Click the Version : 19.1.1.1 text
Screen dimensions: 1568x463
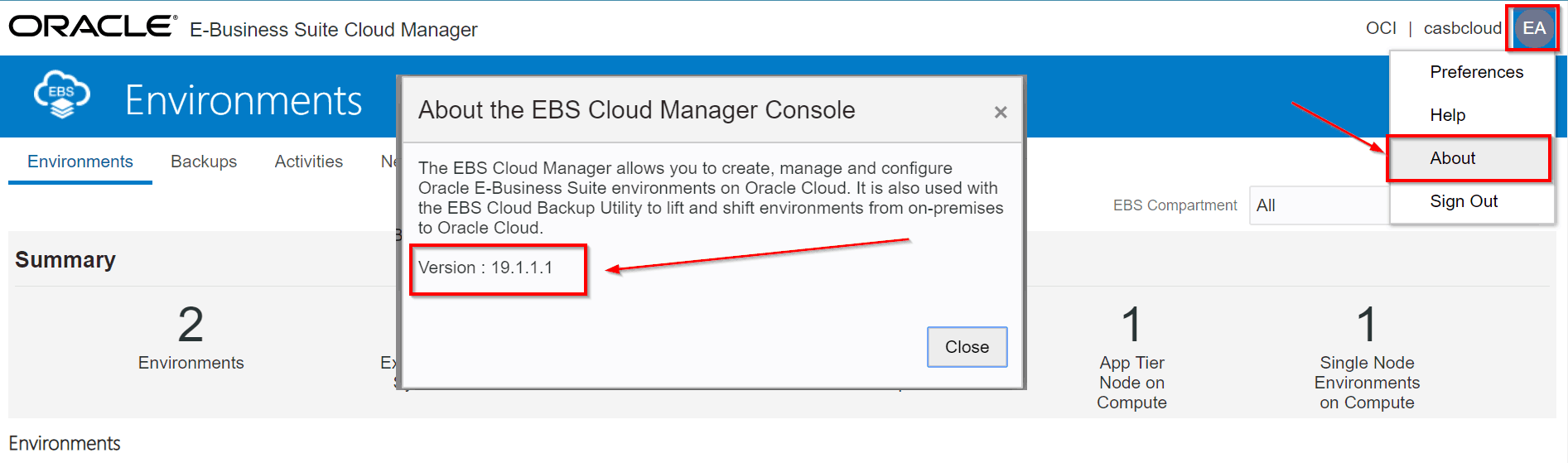tap(485, 268)
